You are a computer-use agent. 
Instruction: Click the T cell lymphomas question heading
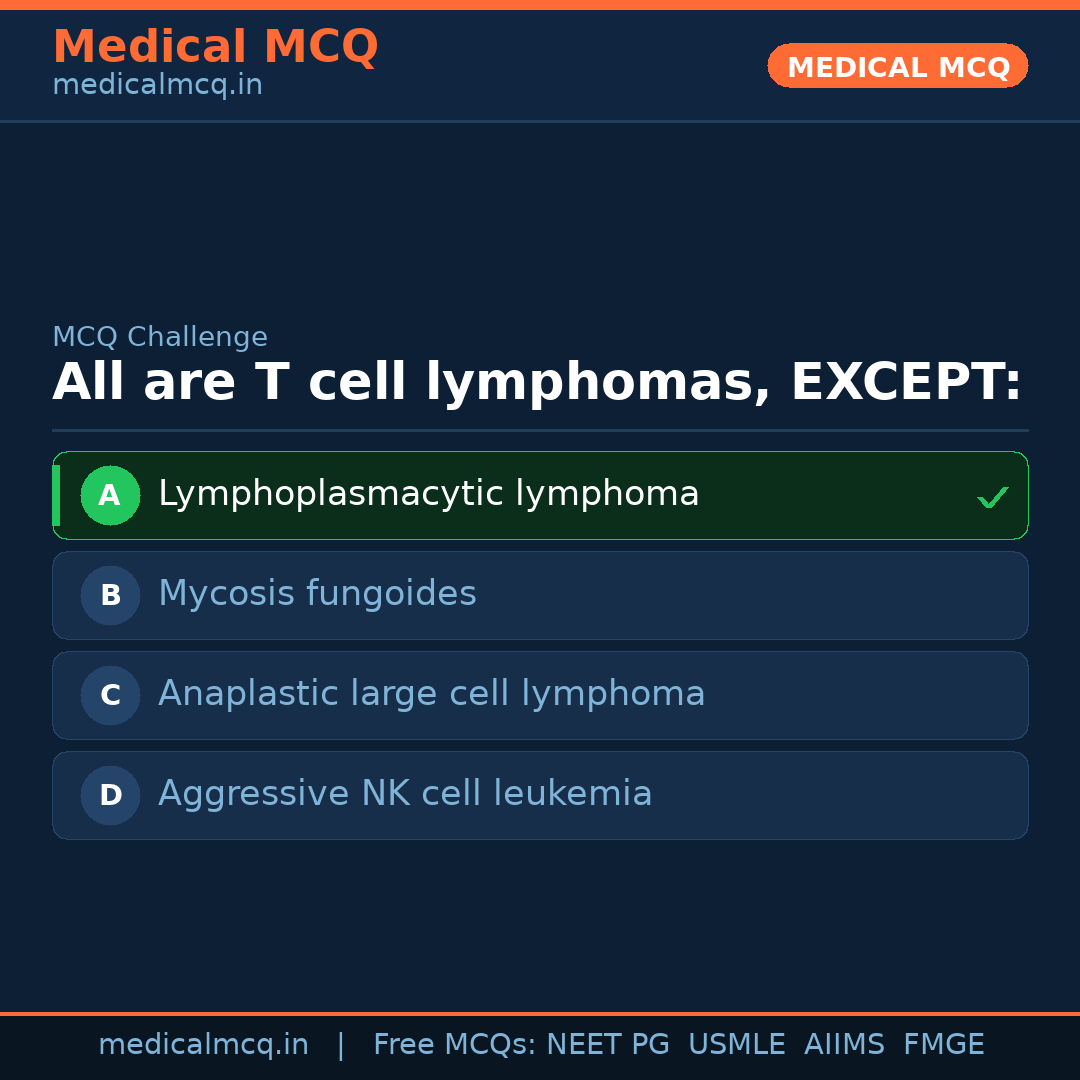537,383
